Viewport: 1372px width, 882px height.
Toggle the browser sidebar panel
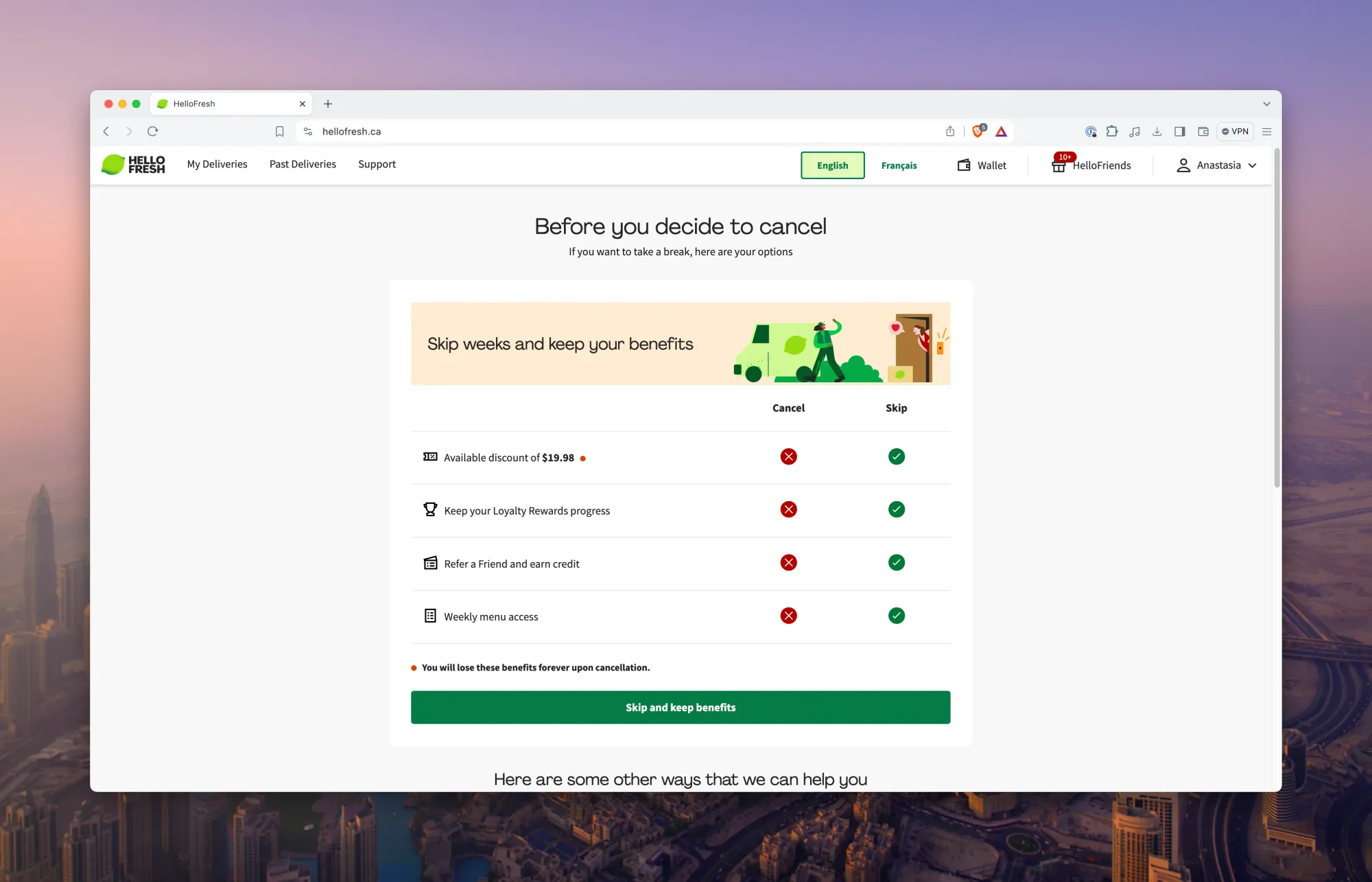click(x=1180, y=131)
